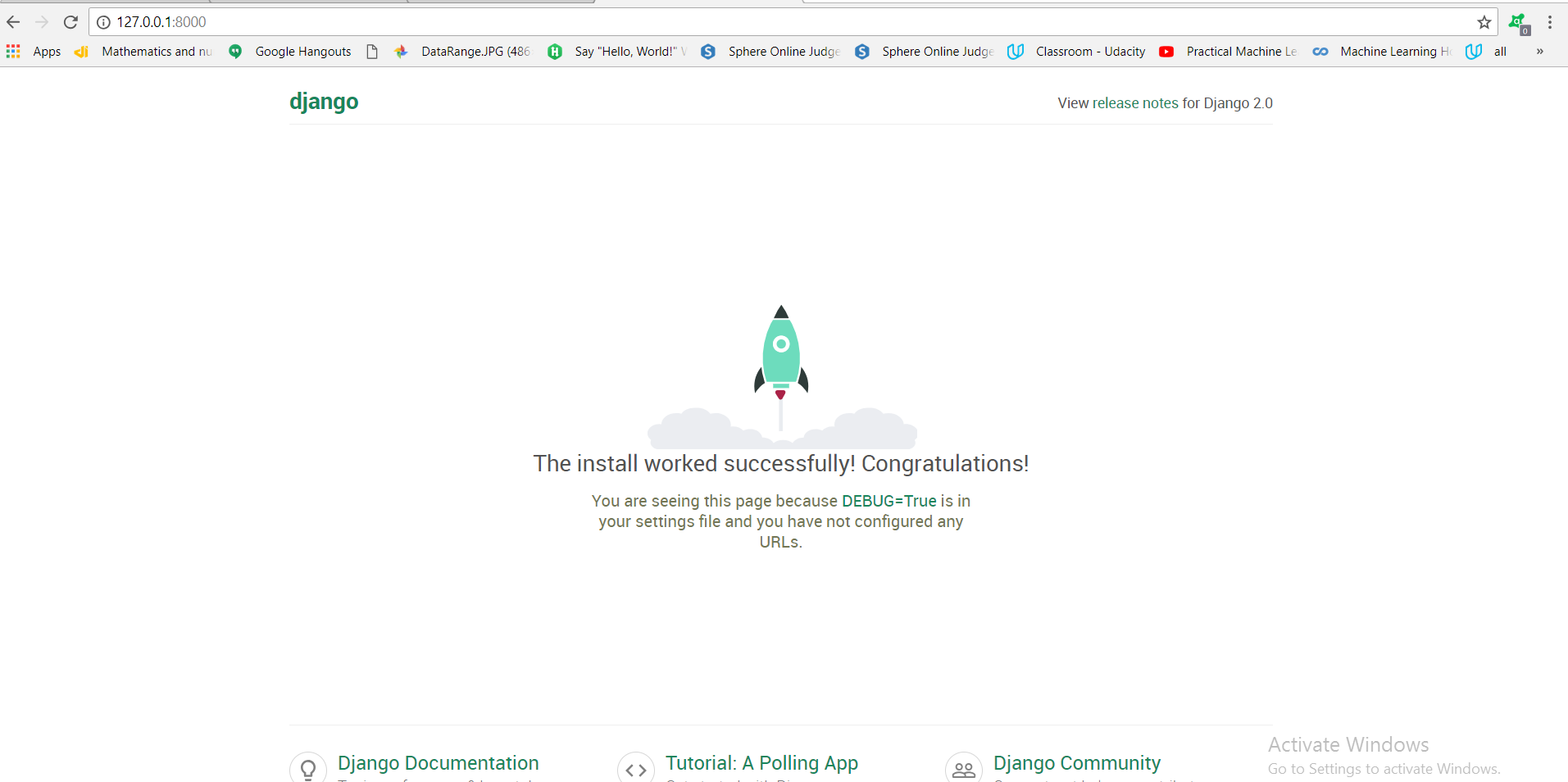This screenshot has height=782, width=1568.
Task: Click the 'install worked successfully' heading text
Action: [x=781, y=464]
